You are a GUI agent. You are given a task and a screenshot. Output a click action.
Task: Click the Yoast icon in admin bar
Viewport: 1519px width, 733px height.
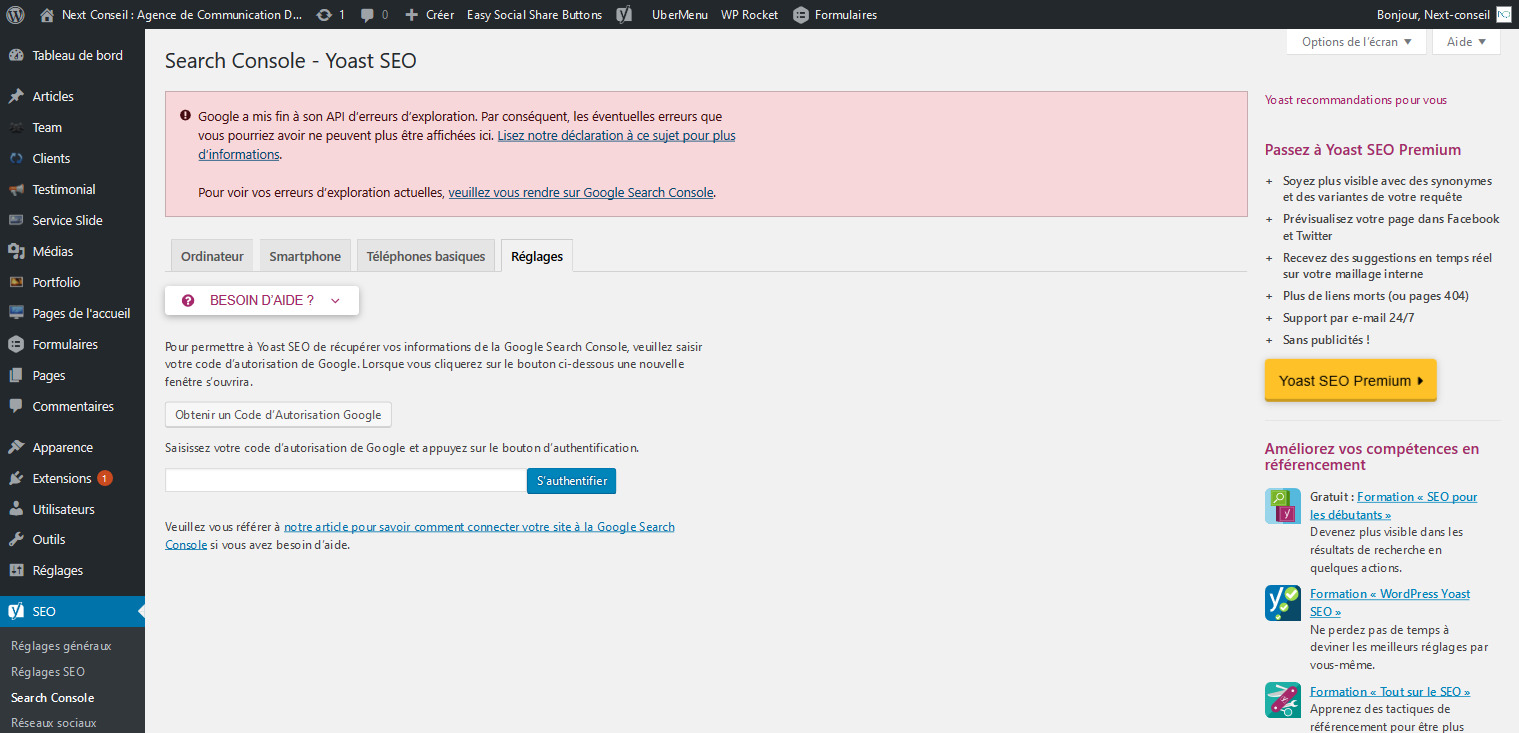click(624, 15)
